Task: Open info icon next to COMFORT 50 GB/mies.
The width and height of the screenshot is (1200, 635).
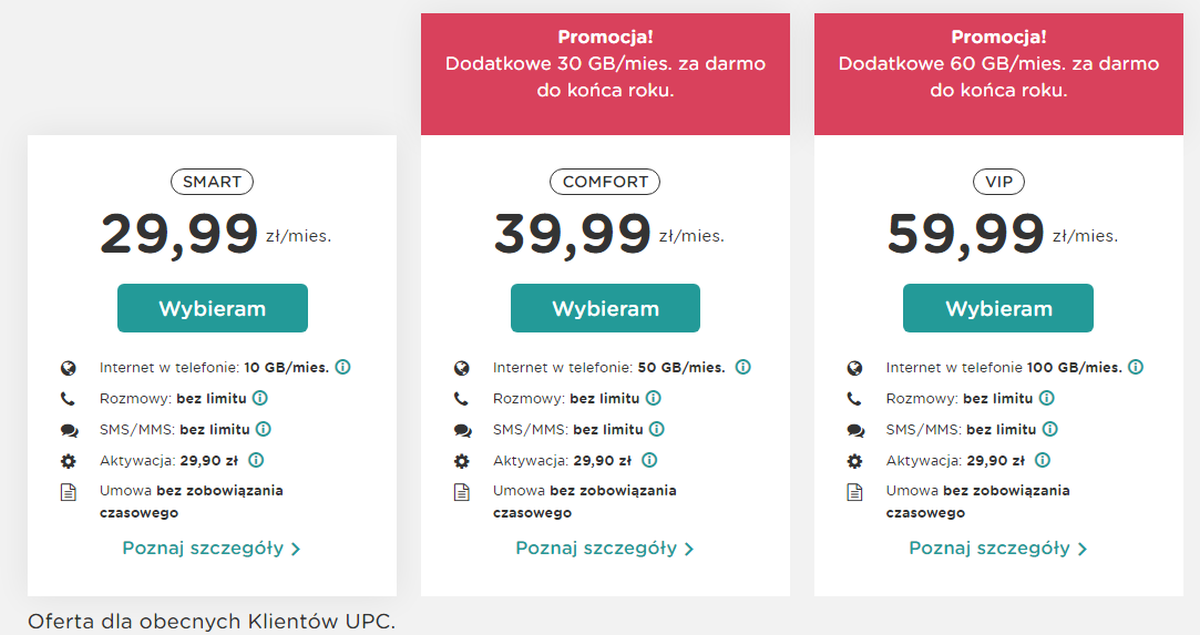Action: [743, 367]
